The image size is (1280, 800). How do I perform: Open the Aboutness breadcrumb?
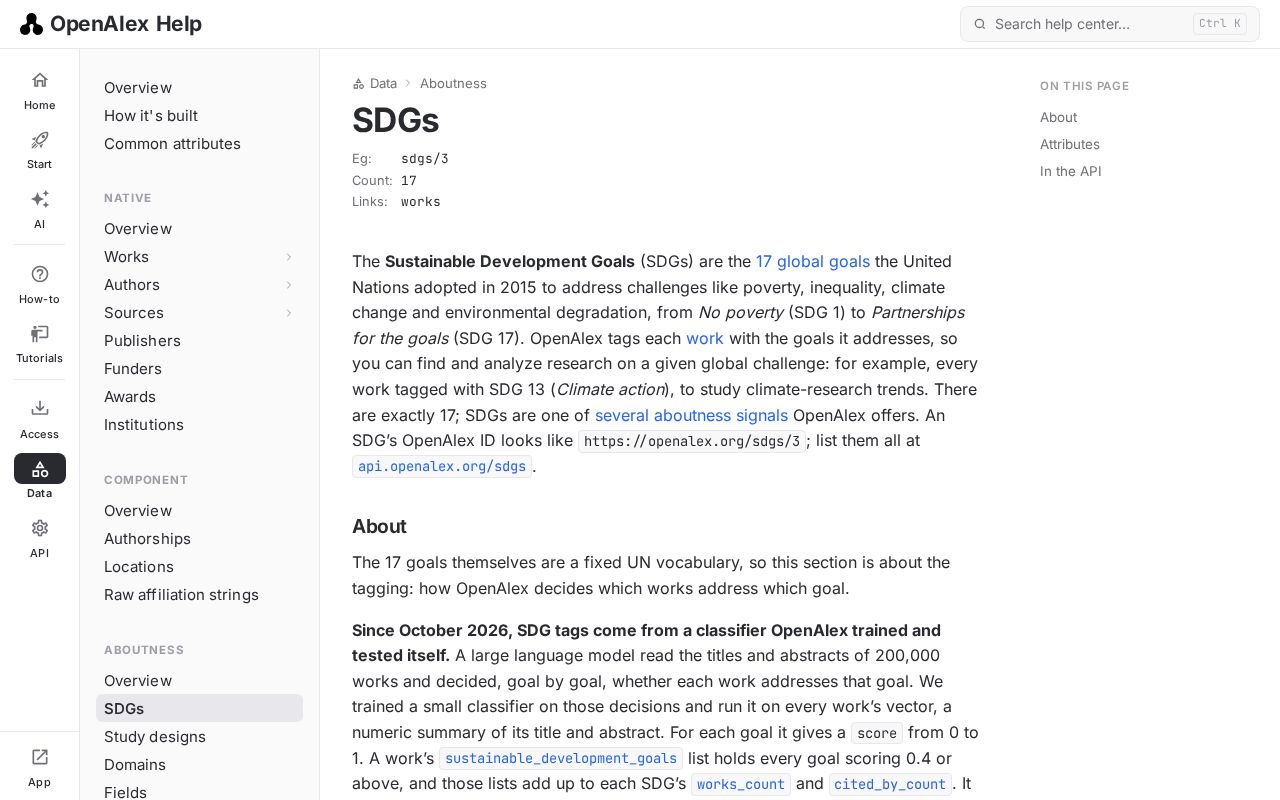click(453, 84)
